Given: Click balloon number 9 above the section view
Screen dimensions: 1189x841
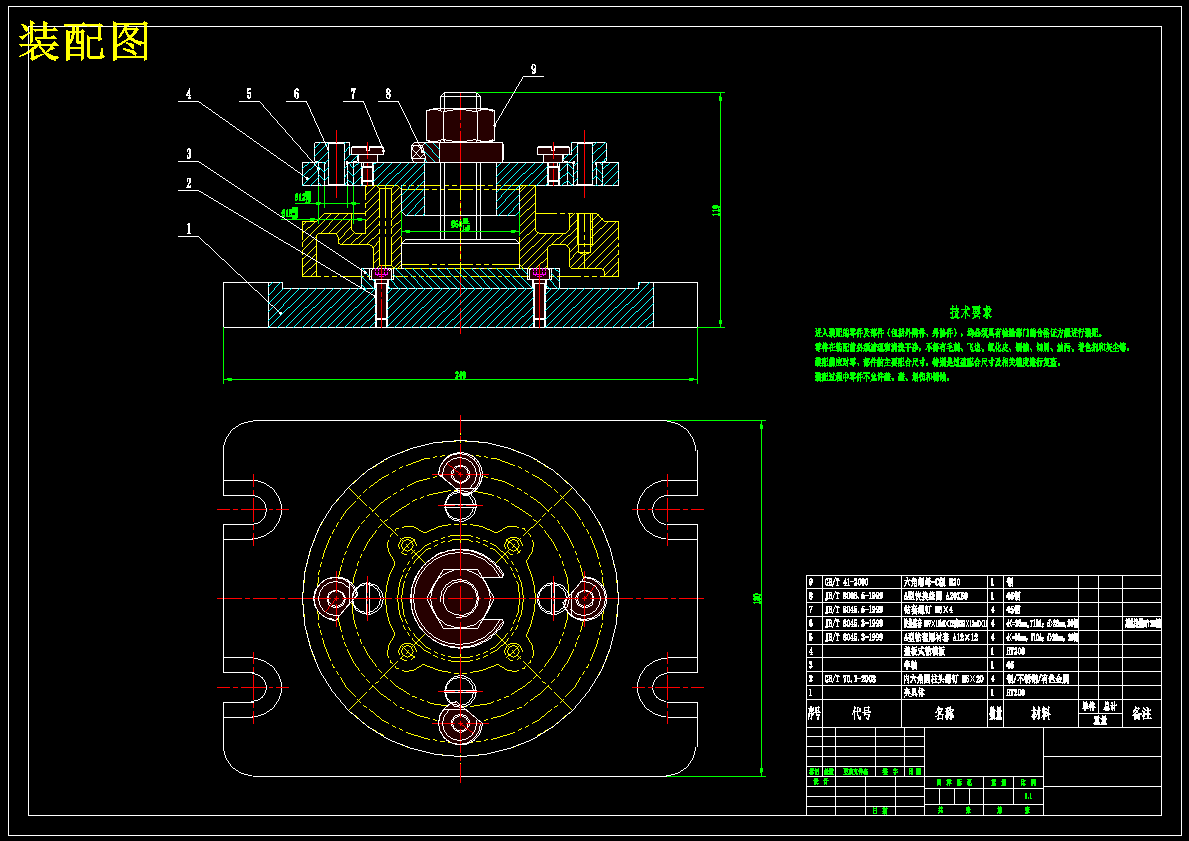Looking at the screenshot, I should (533, 69).
